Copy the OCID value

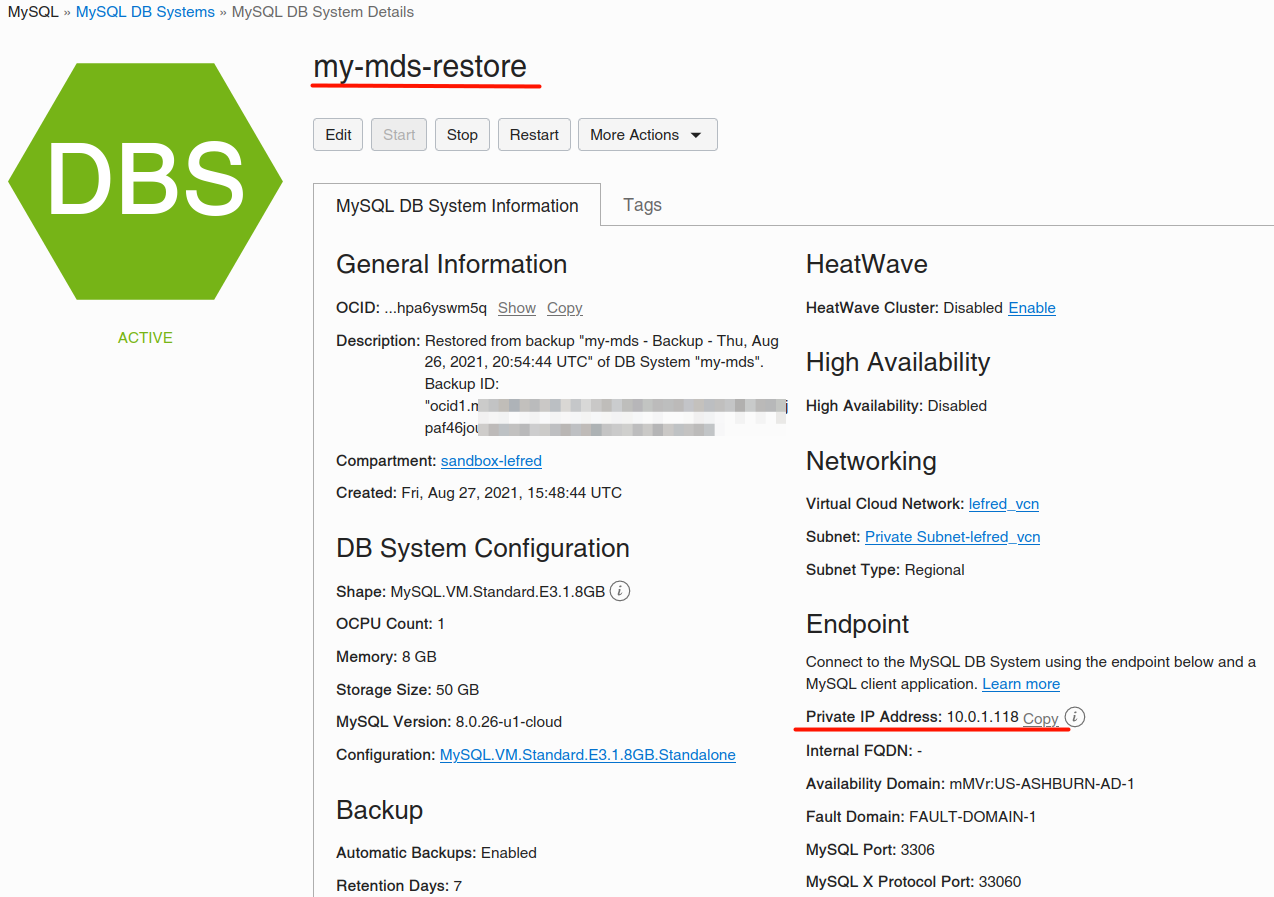tap(565, 308)
